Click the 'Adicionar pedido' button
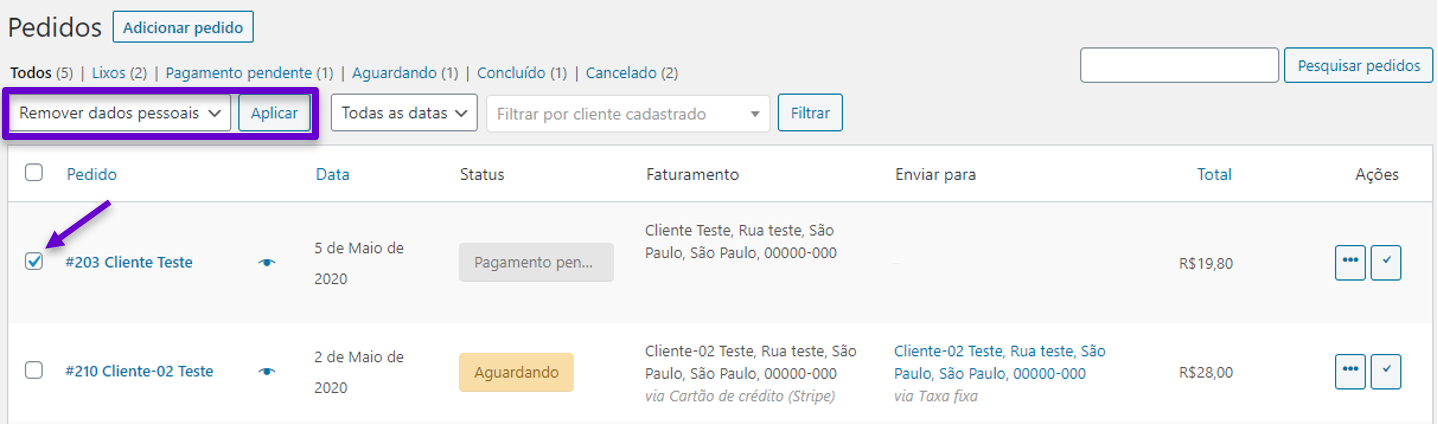This screenshot has height=424, width=1438. click(183, 27)
